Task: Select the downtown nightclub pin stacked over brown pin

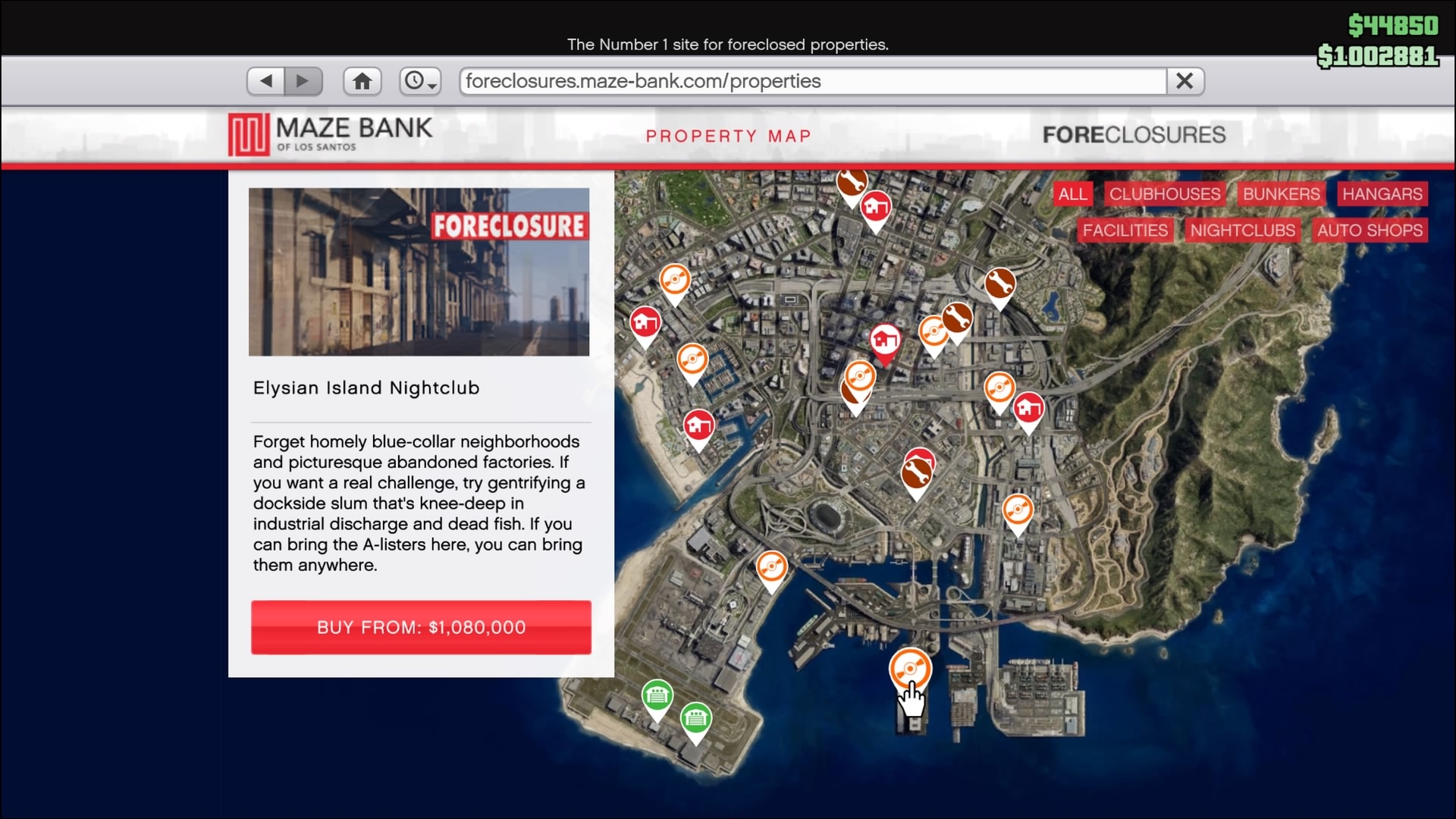Action: click(x=860, y=378)
